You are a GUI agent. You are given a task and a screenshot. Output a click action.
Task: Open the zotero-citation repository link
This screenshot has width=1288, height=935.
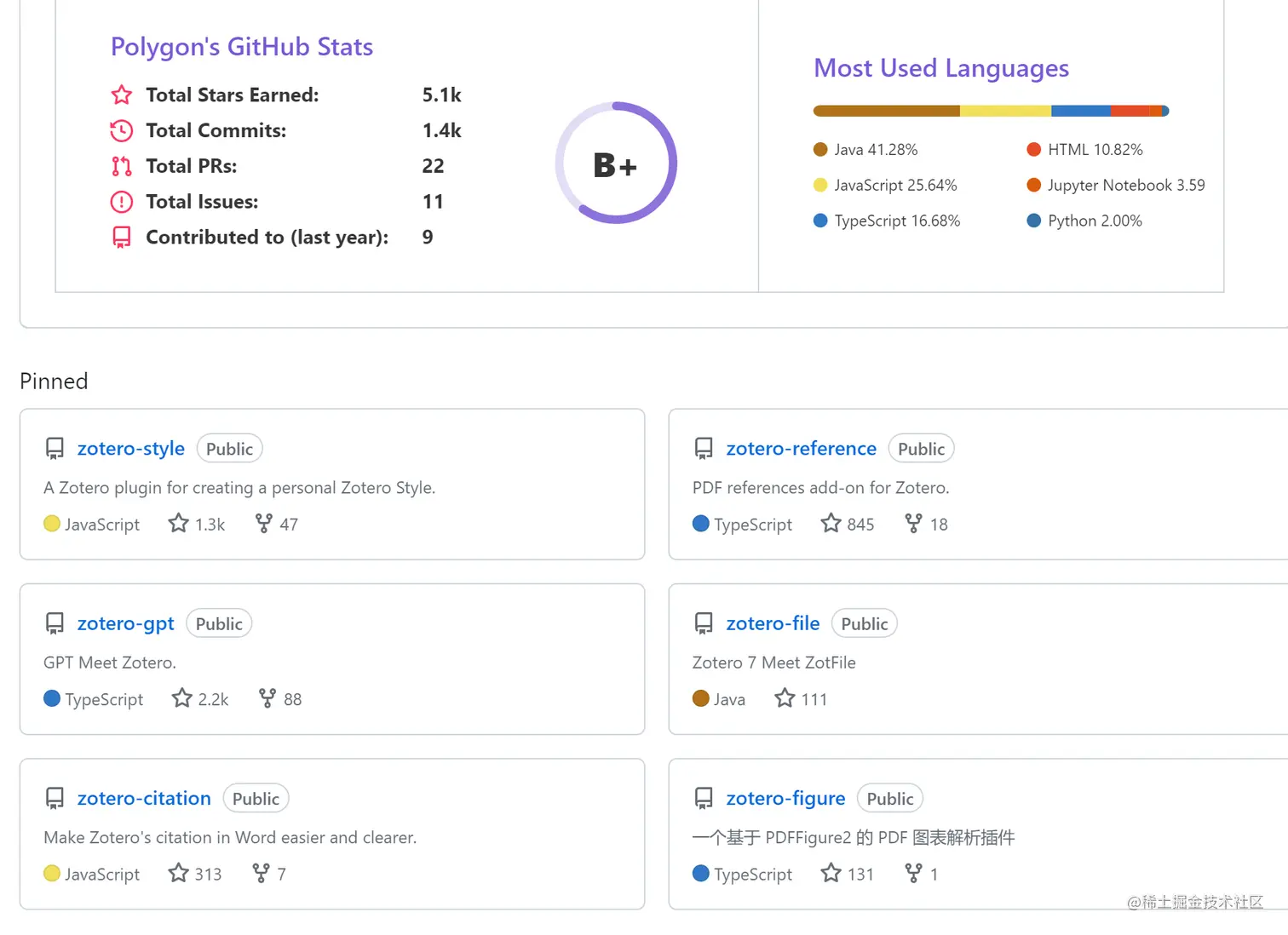click(x=144, y=799)
